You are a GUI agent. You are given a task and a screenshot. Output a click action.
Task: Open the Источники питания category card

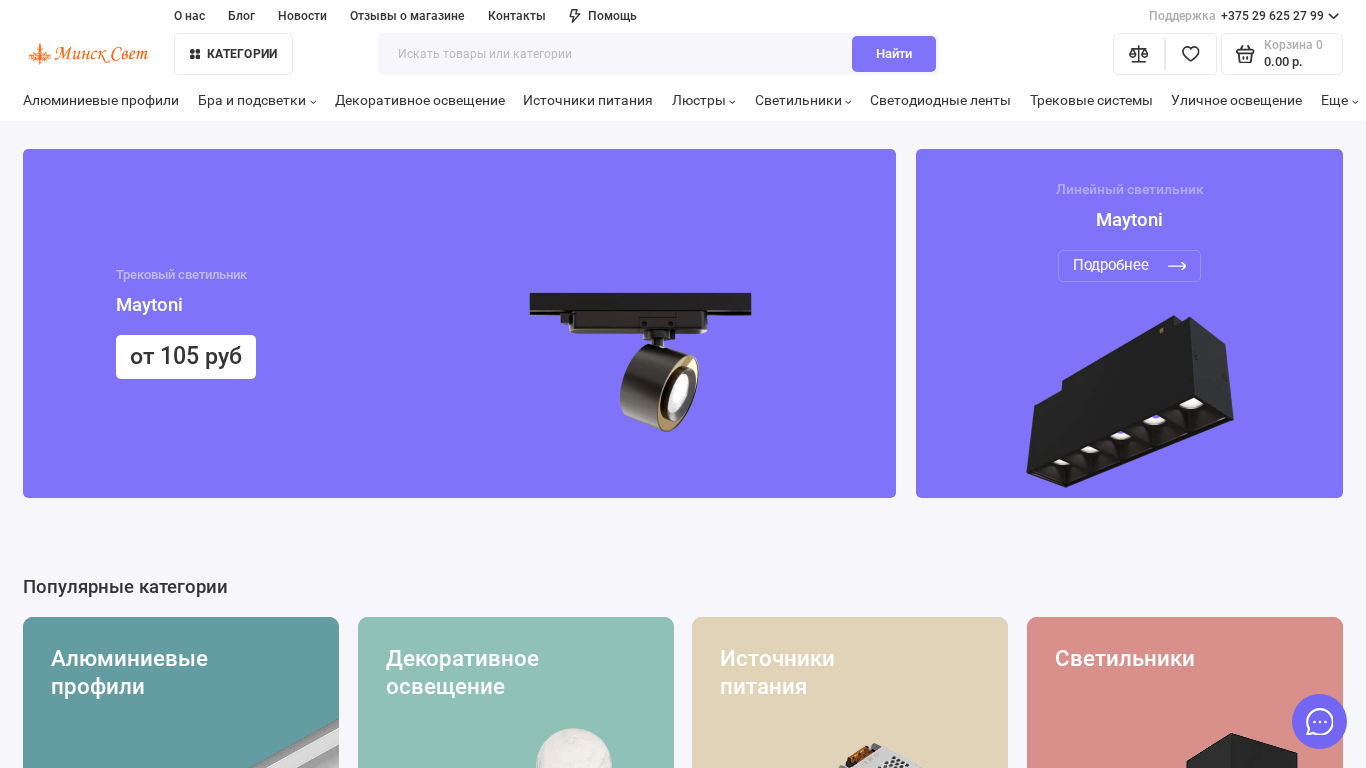click(x=850, y=692)
